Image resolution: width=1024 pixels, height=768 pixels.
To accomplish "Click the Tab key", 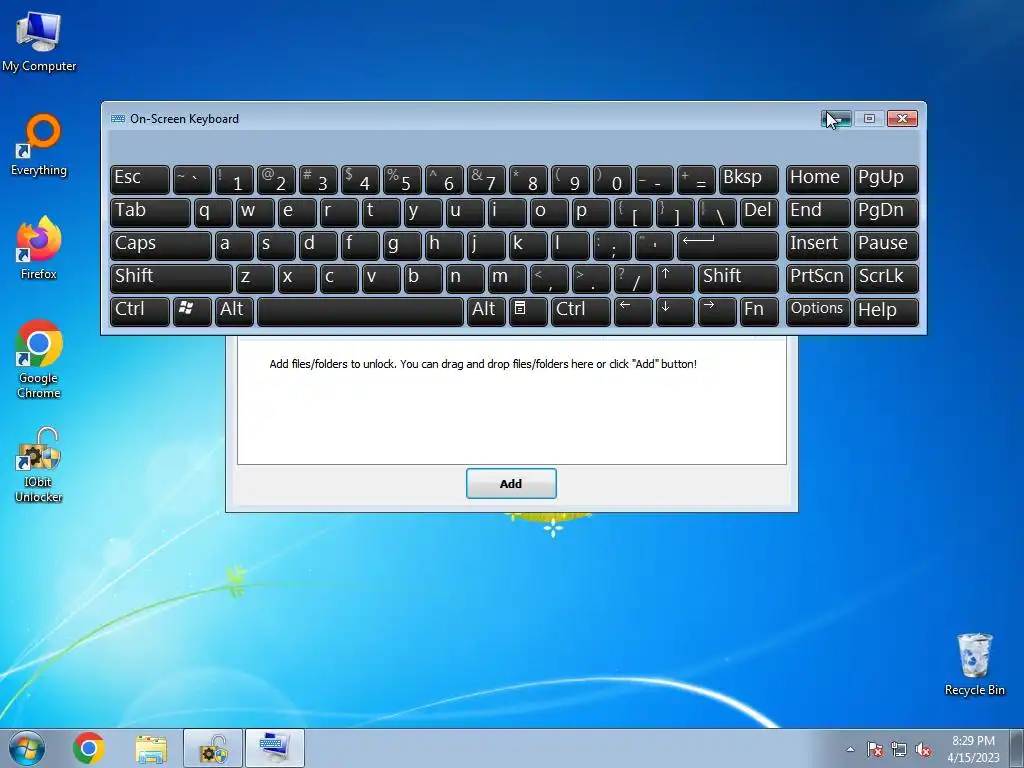I will [150, 212].
